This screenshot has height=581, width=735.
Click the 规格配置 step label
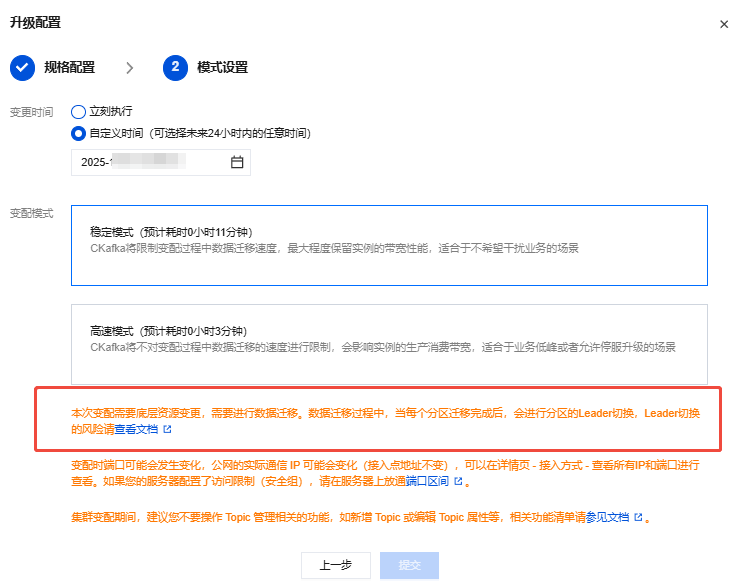pyautogui.click(x=69, y=68)
